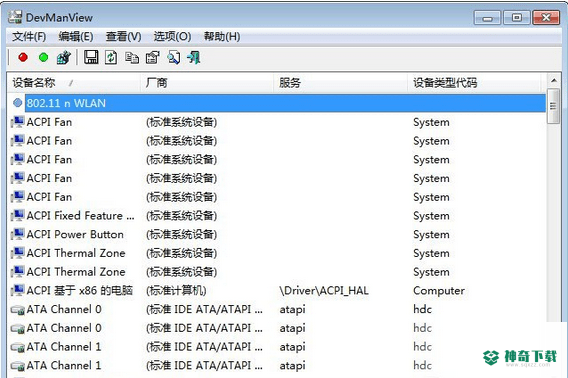Click the red Disable Selected Devices icon
This screenshot has width=568, height=378.
[23, 57]
